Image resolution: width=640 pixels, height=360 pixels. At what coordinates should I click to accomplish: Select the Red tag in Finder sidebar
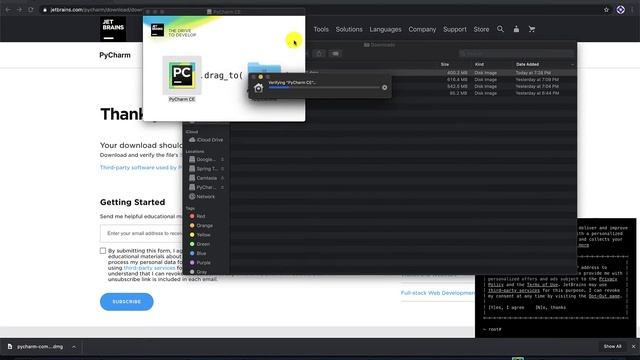point(197,216)
